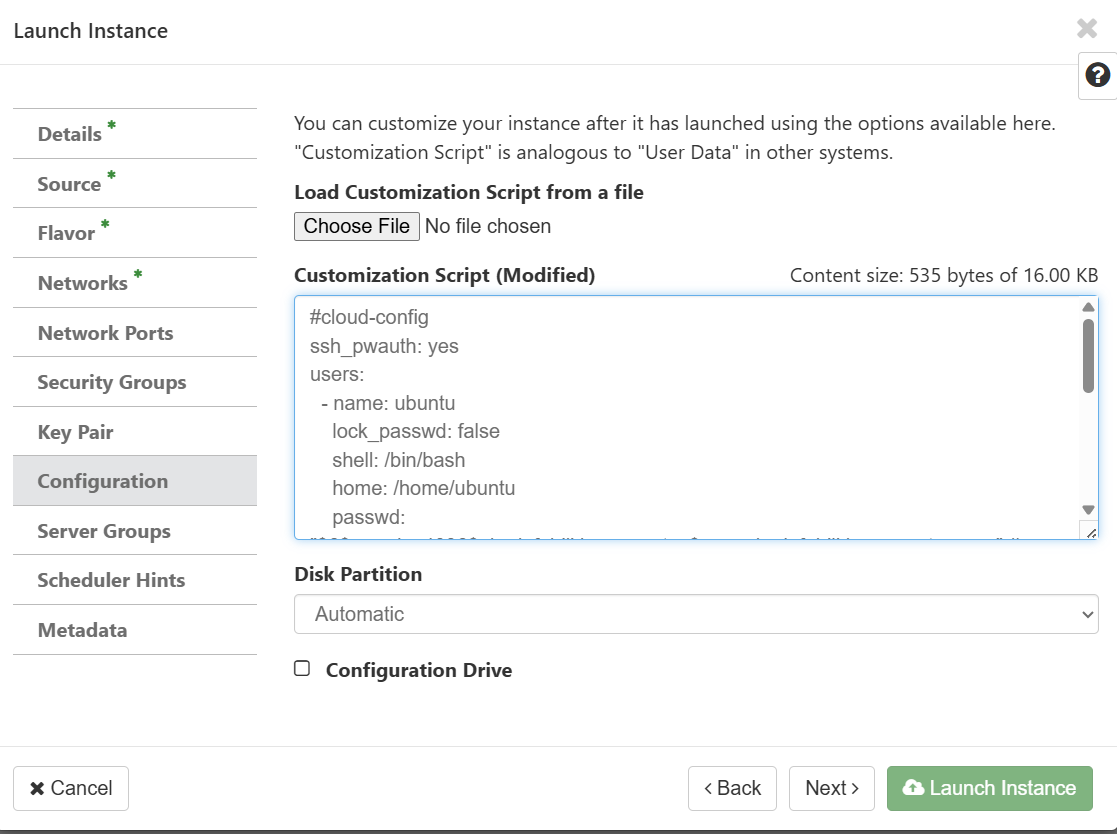Select the Flavor tab
1117x834 pixels.
click(66, 233)
